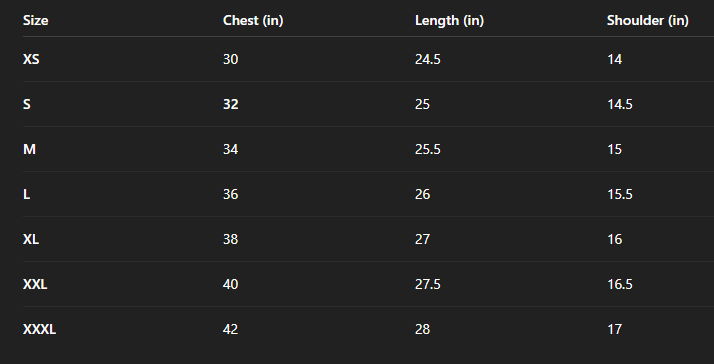Select the M size row label
The image size is (714, 364).
[29, 149]
